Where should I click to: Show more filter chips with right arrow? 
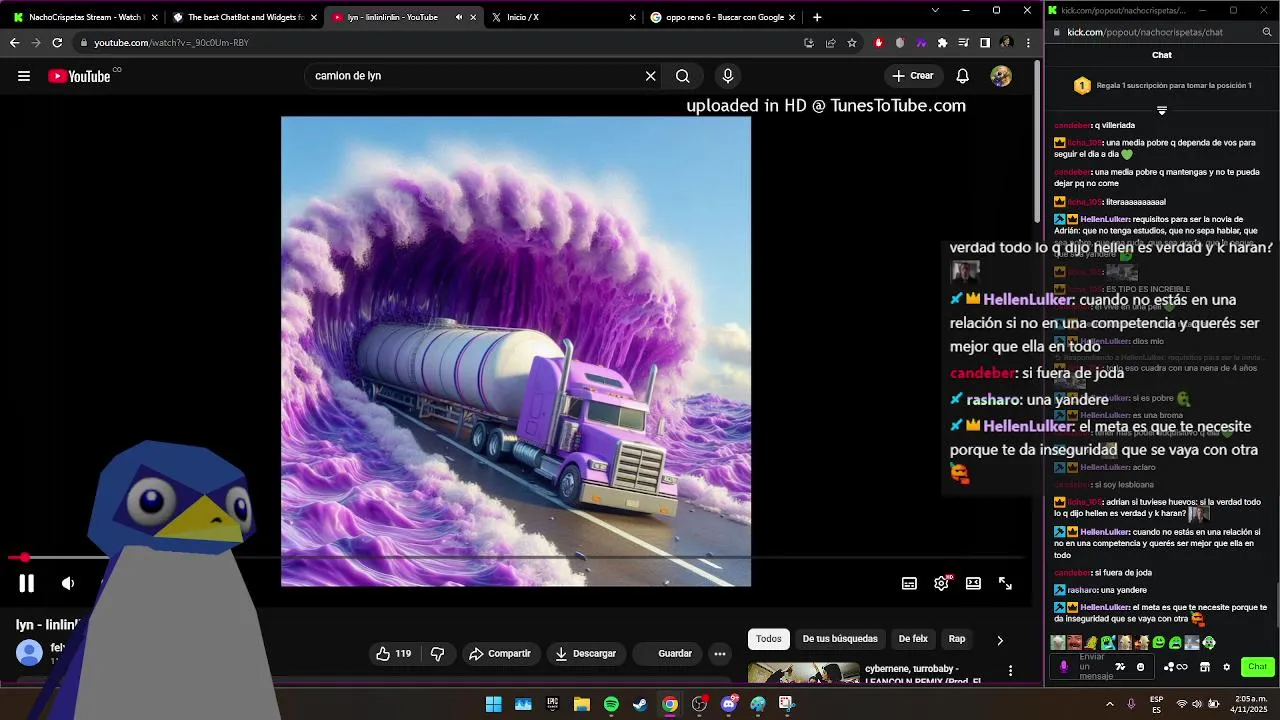click(1000, 640)
